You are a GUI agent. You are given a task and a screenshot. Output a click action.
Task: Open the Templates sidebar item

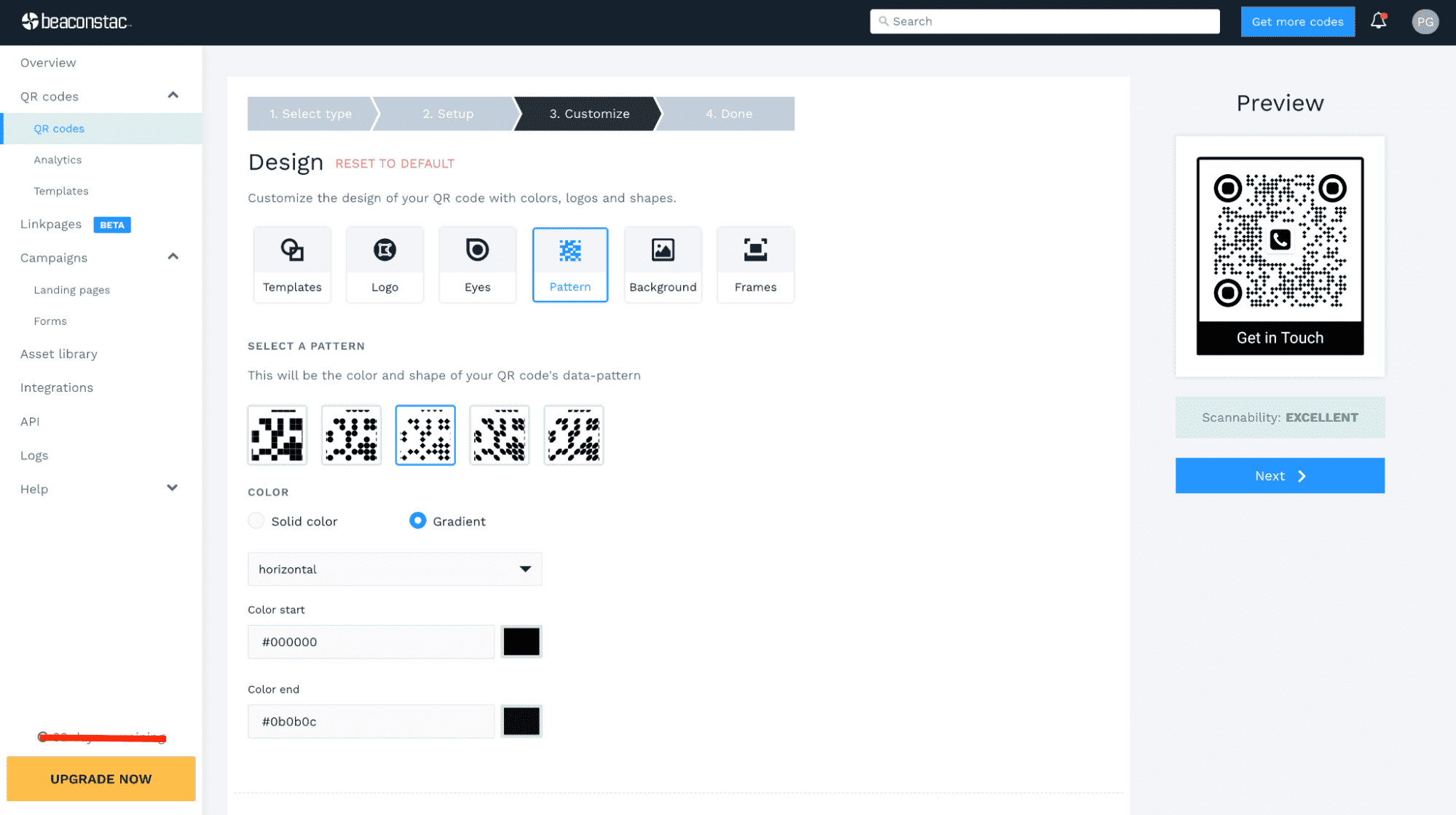[61, 190]
